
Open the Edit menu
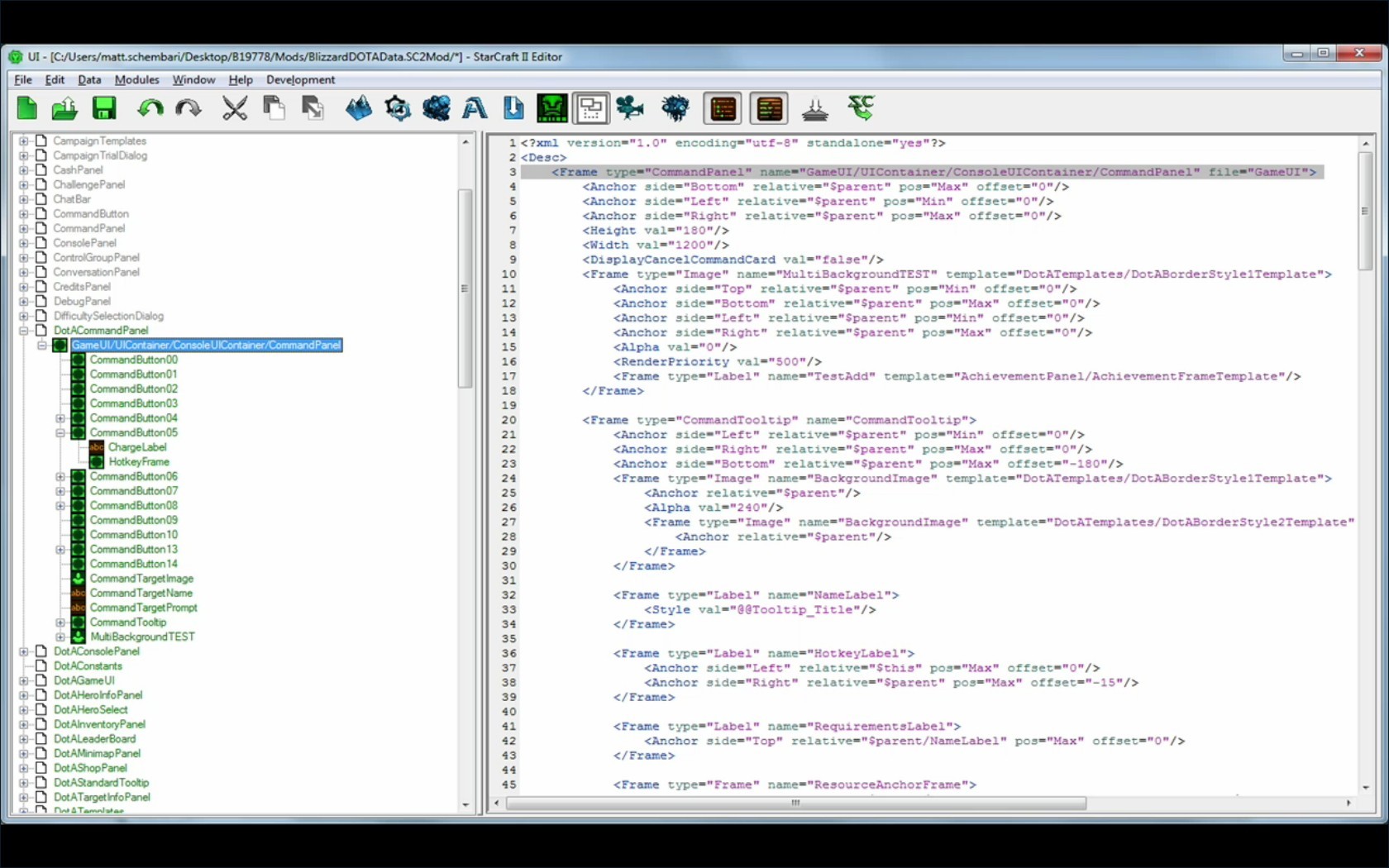pos(55,79)
